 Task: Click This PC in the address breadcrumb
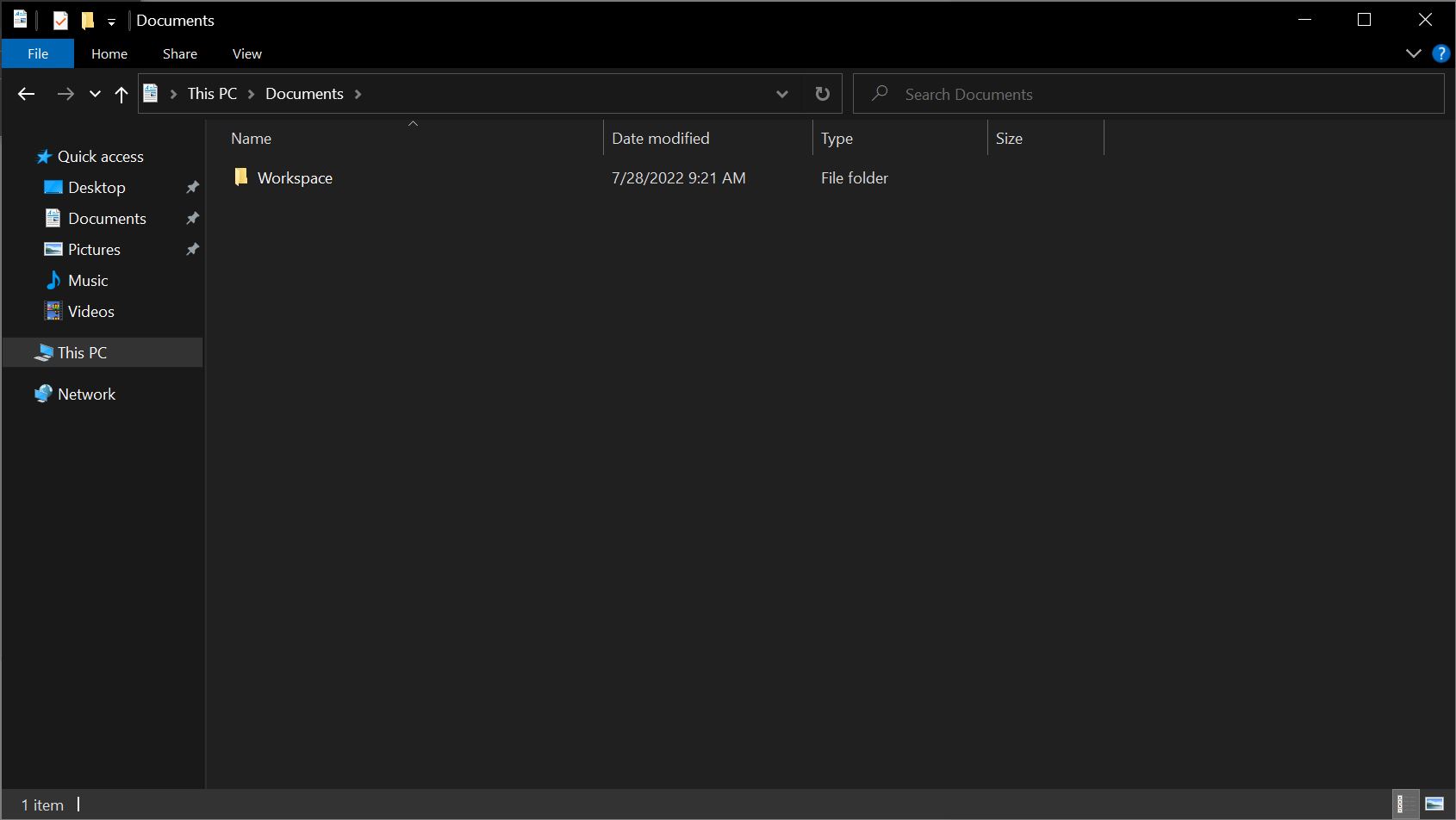pyautogui.click(x=212, y=94)
